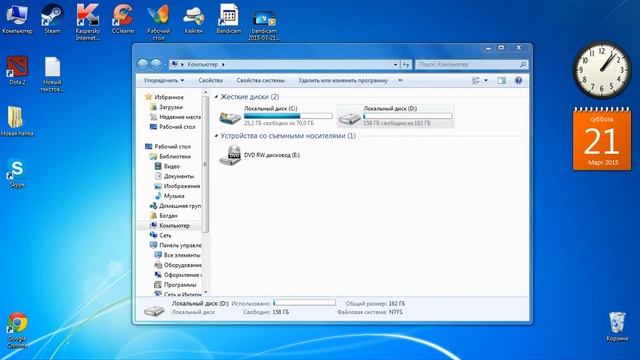This screenshot has width=640, height=360.
Task: Open the Bandicam desktop icon
Action: coord(229,18)
